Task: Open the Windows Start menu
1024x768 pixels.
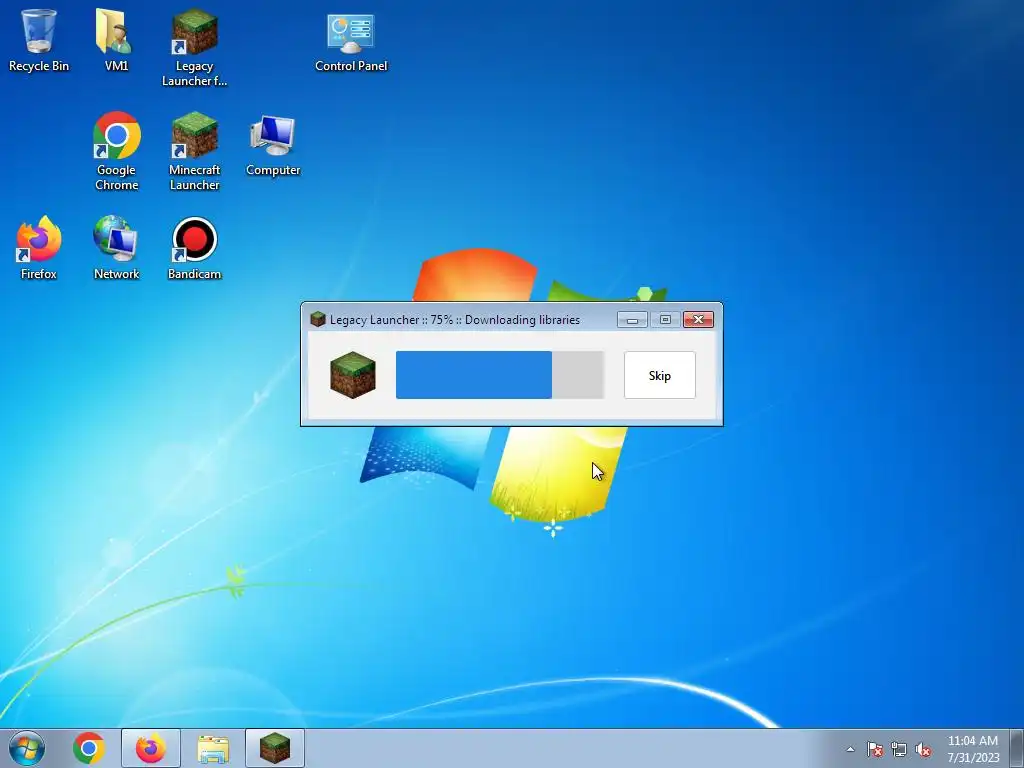Action: tap(27, 748)
